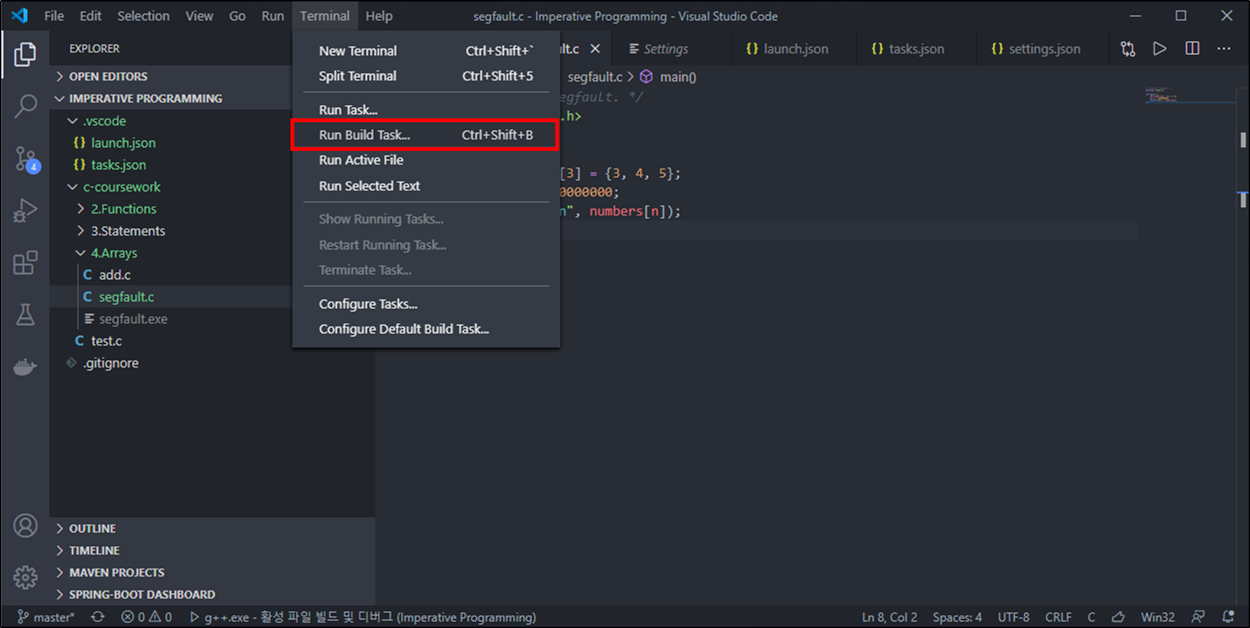Choose Configure Default Build Task... entry
The width and height of the screenshot is (1250, 628).
(426, 329)
